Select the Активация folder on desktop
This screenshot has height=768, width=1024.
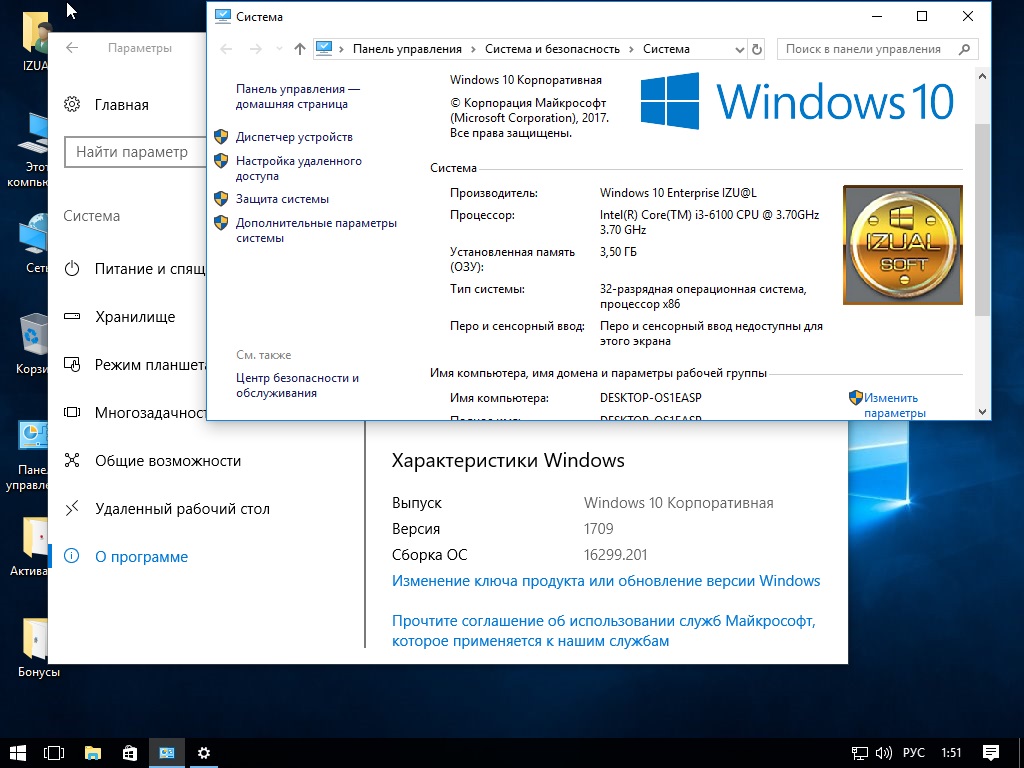[30, 547]
